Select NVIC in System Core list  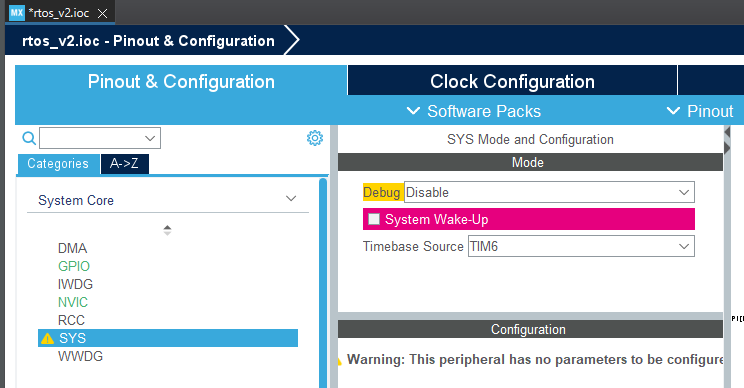pos(73,303)
